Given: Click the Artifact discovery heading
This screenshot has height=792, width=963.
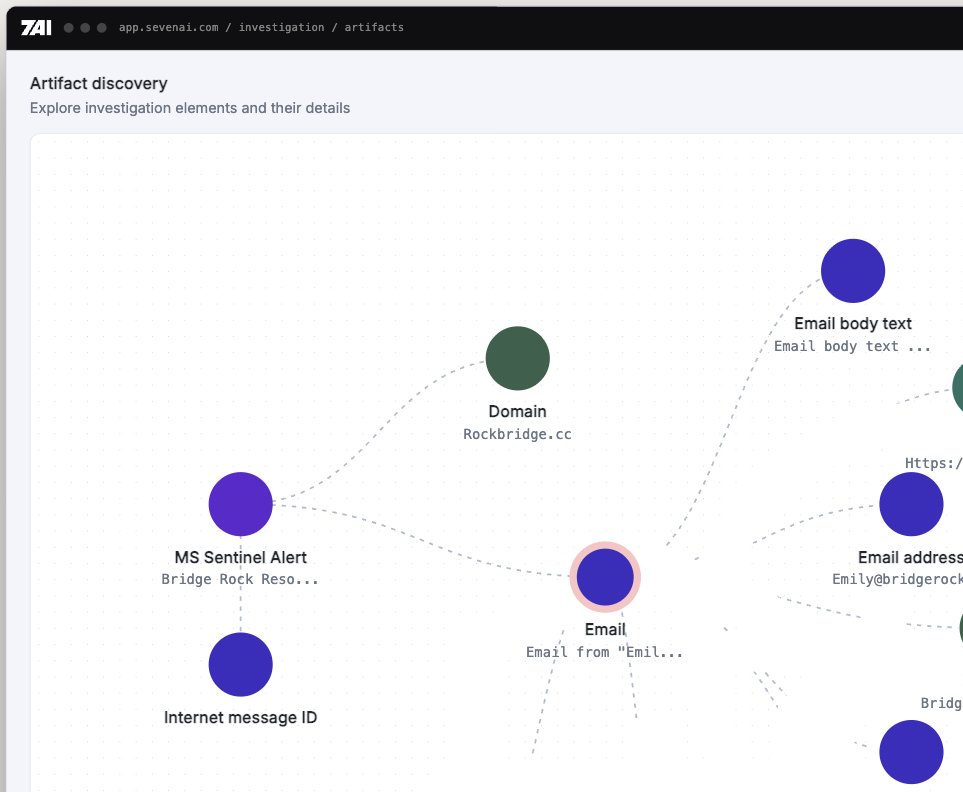Looking at the screenshot, I should (99, 83).
